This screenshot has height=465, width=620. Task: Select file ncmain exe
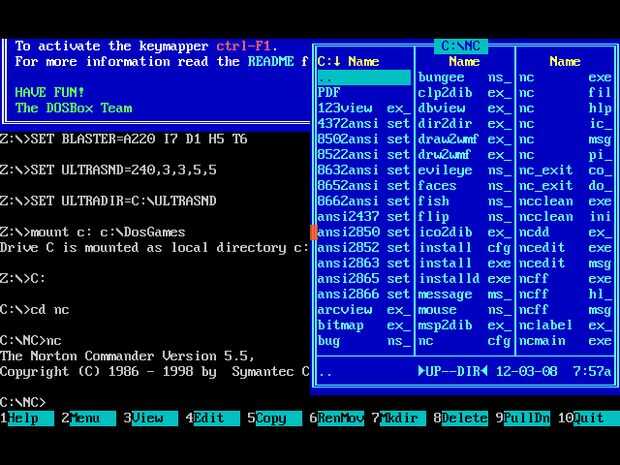pos(565,340)
